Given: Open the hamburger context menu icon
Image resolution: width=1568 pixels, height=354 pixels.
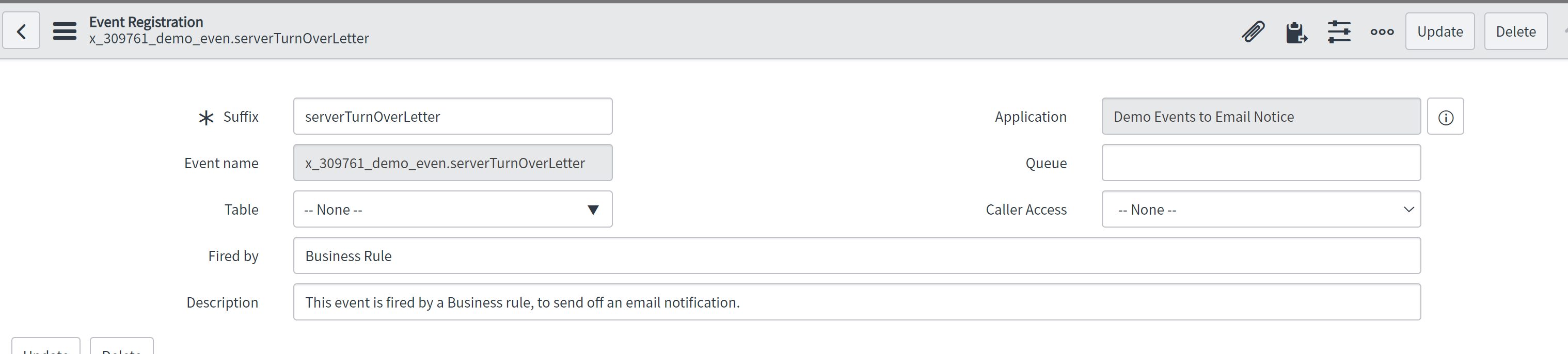Looking at the screenshot, I should point(65,31).
